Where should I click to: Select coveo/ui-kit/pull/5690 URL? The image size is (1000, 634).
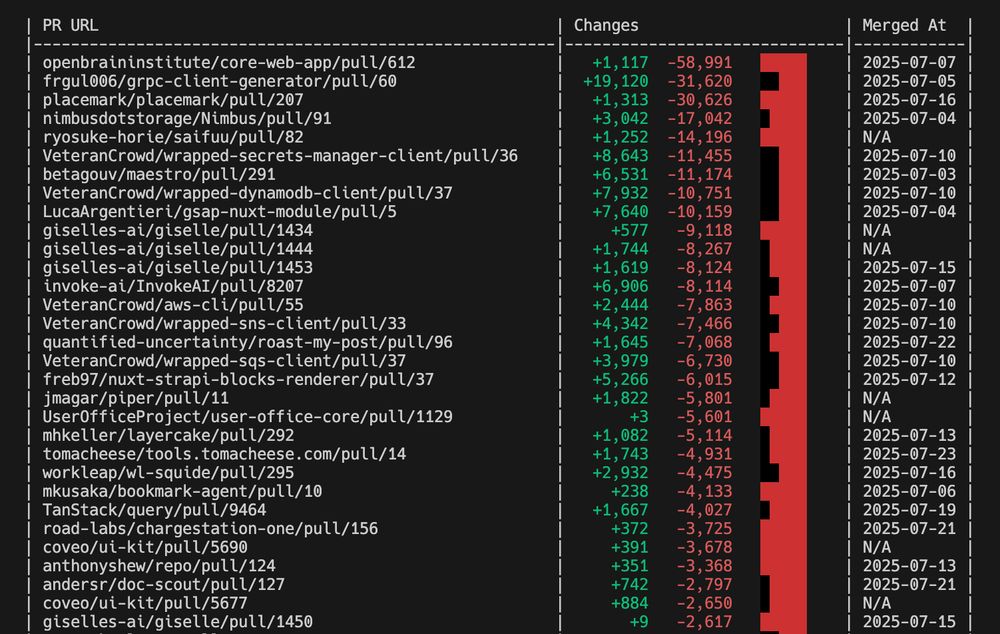tap(145, 547)
